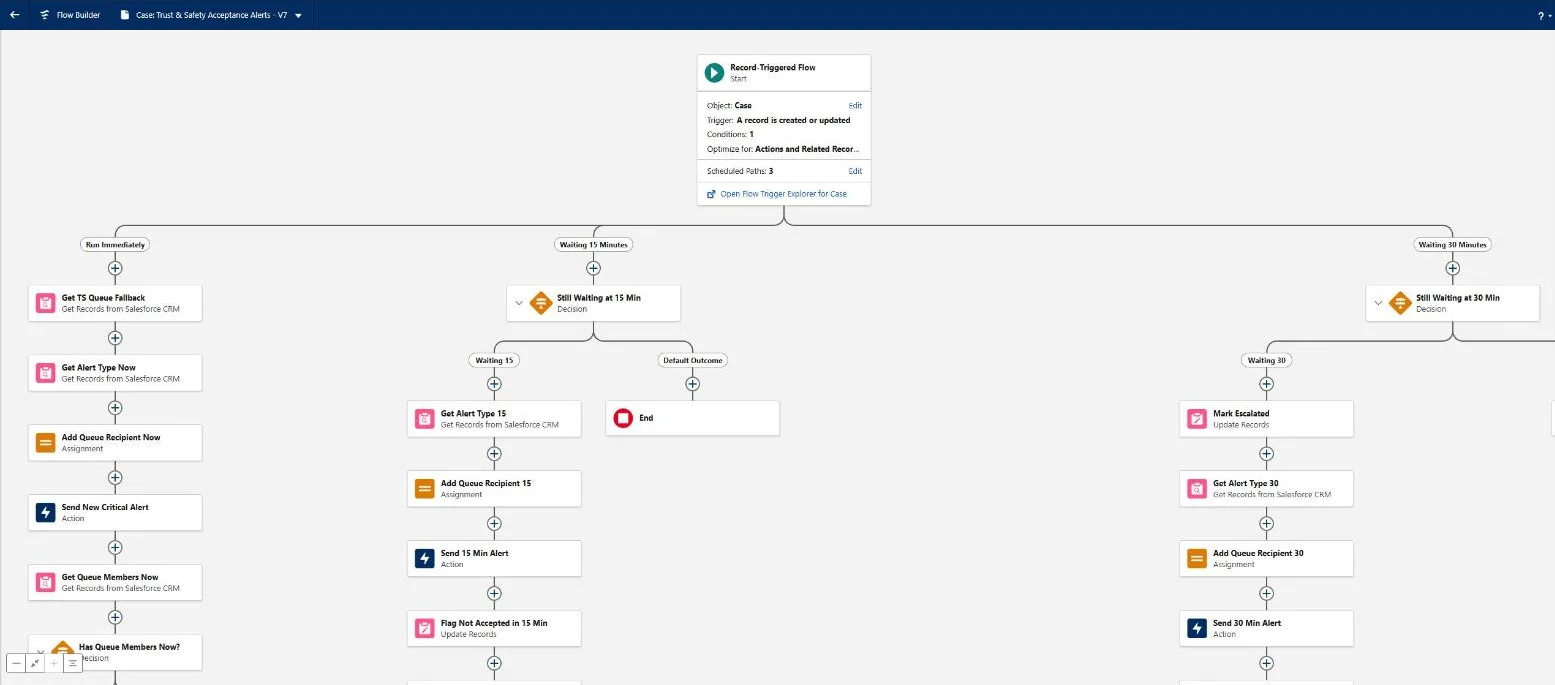Add element above Add Queue Recipient 30
The height and width of the screenshot is (685, 1555).
(1266, 524)
